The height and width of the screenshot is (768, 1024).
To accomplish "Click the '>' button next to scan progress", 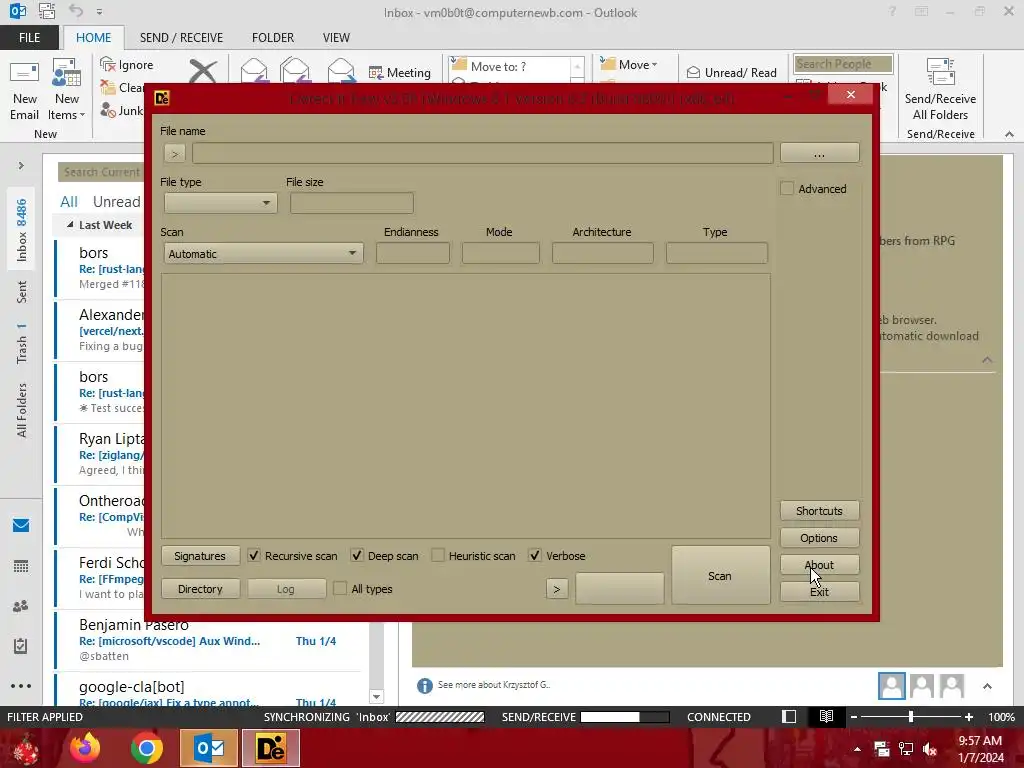I will click(x=556, y=588).
